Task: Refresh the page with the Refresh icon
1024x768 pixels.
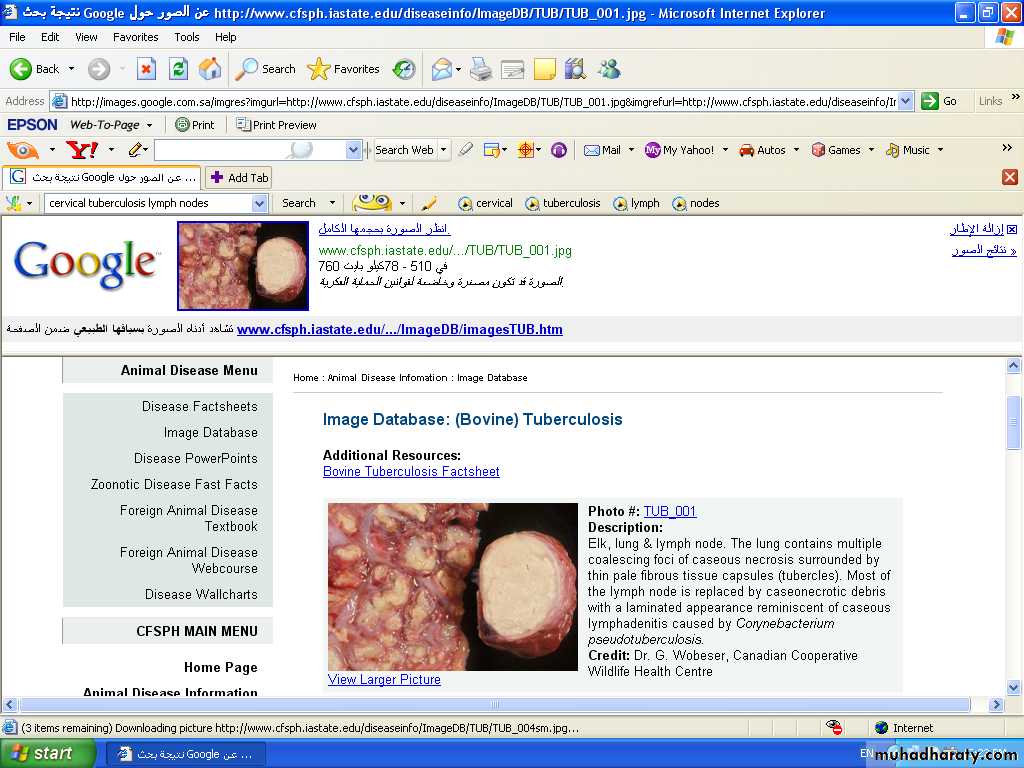Action: coord(178,69)
